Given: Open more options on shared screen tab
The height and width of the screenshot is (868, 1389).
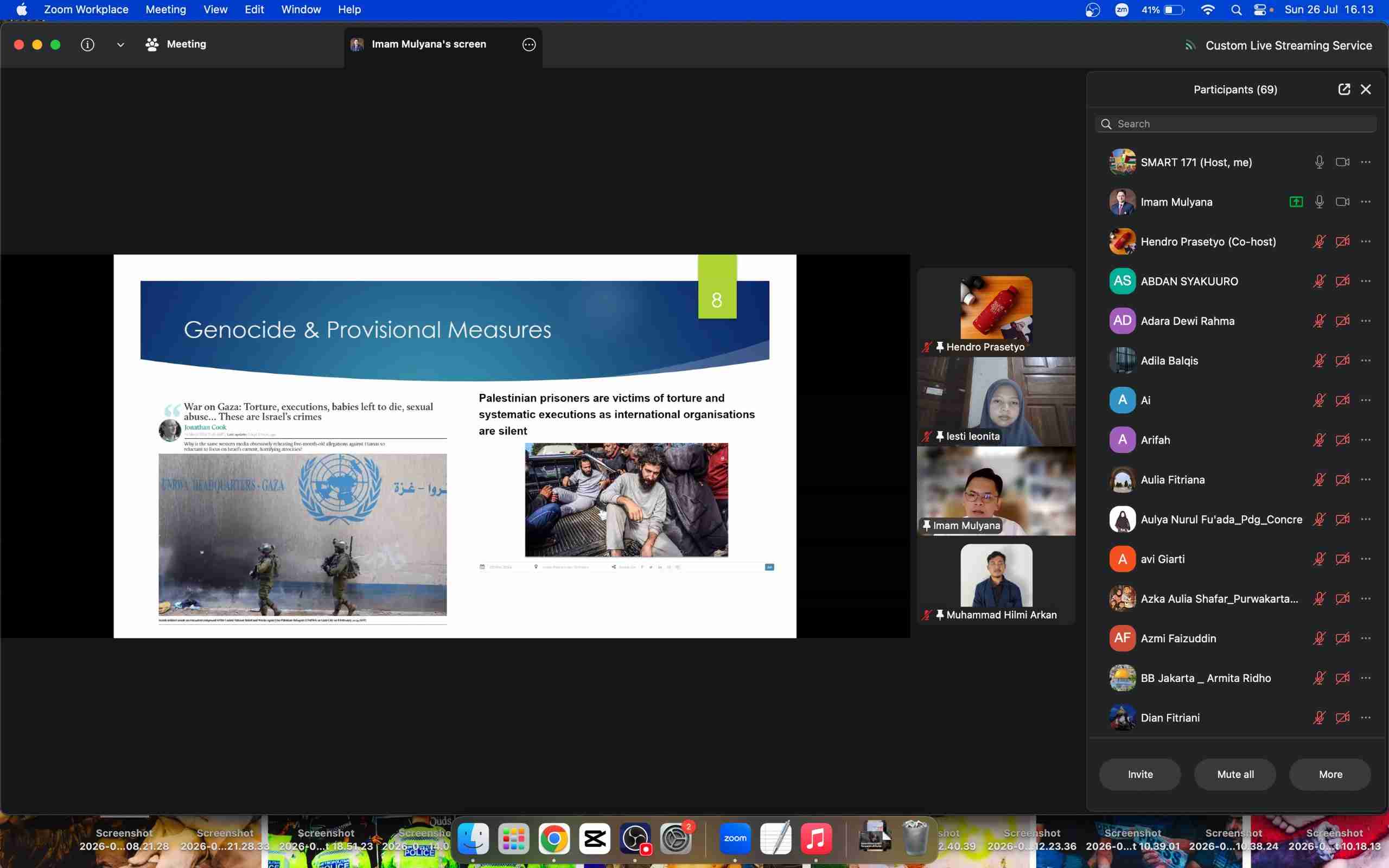Looking at the screenshot, I should click(x=528, y=44).
